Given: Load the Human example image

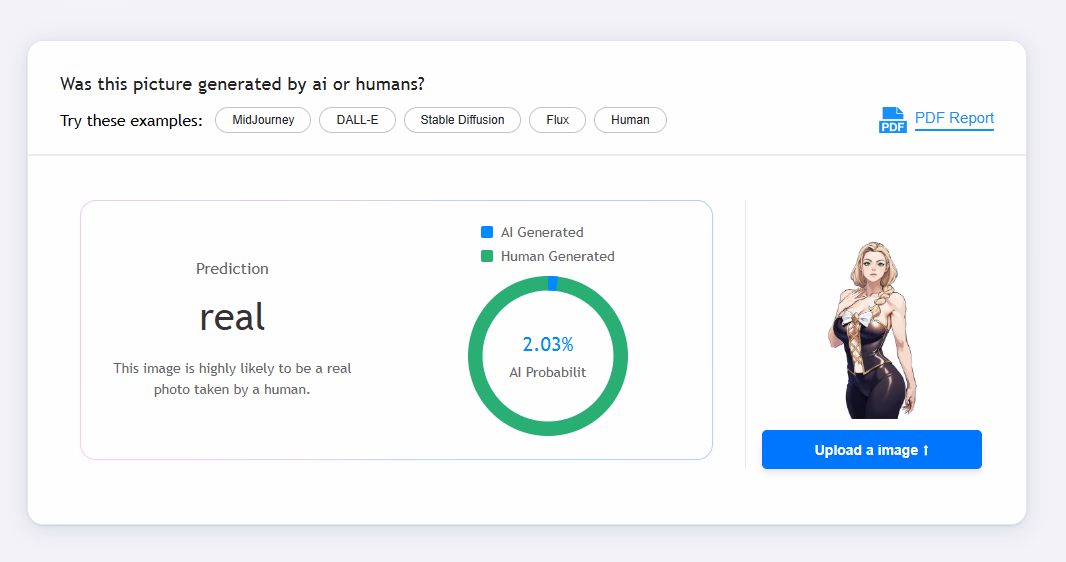Looking at the screenshot, I should pos(630,120).
